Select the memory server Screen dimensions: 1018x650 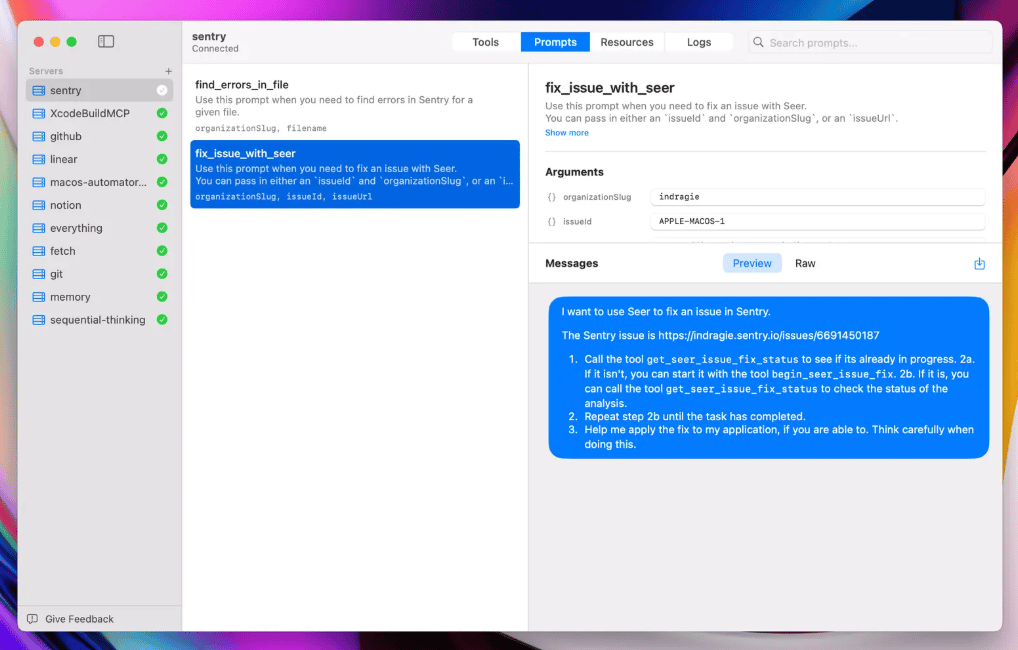pos(99,297)
